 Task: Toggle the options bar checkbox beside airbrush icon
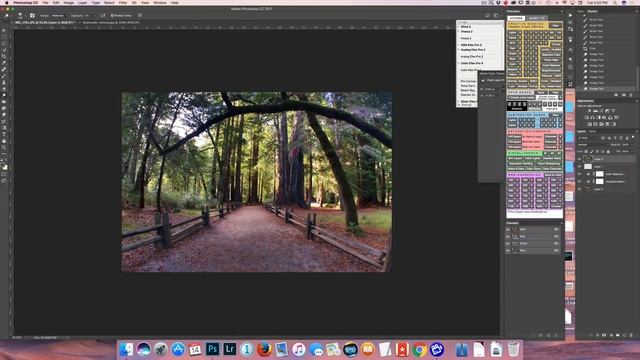point(113,16)
